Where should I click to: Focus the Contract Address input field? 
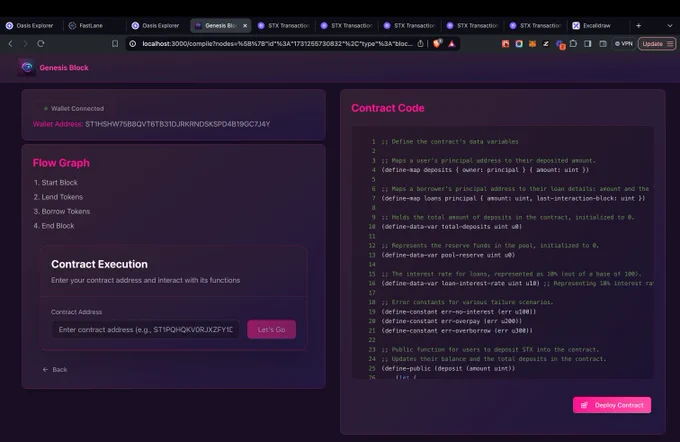145,330
